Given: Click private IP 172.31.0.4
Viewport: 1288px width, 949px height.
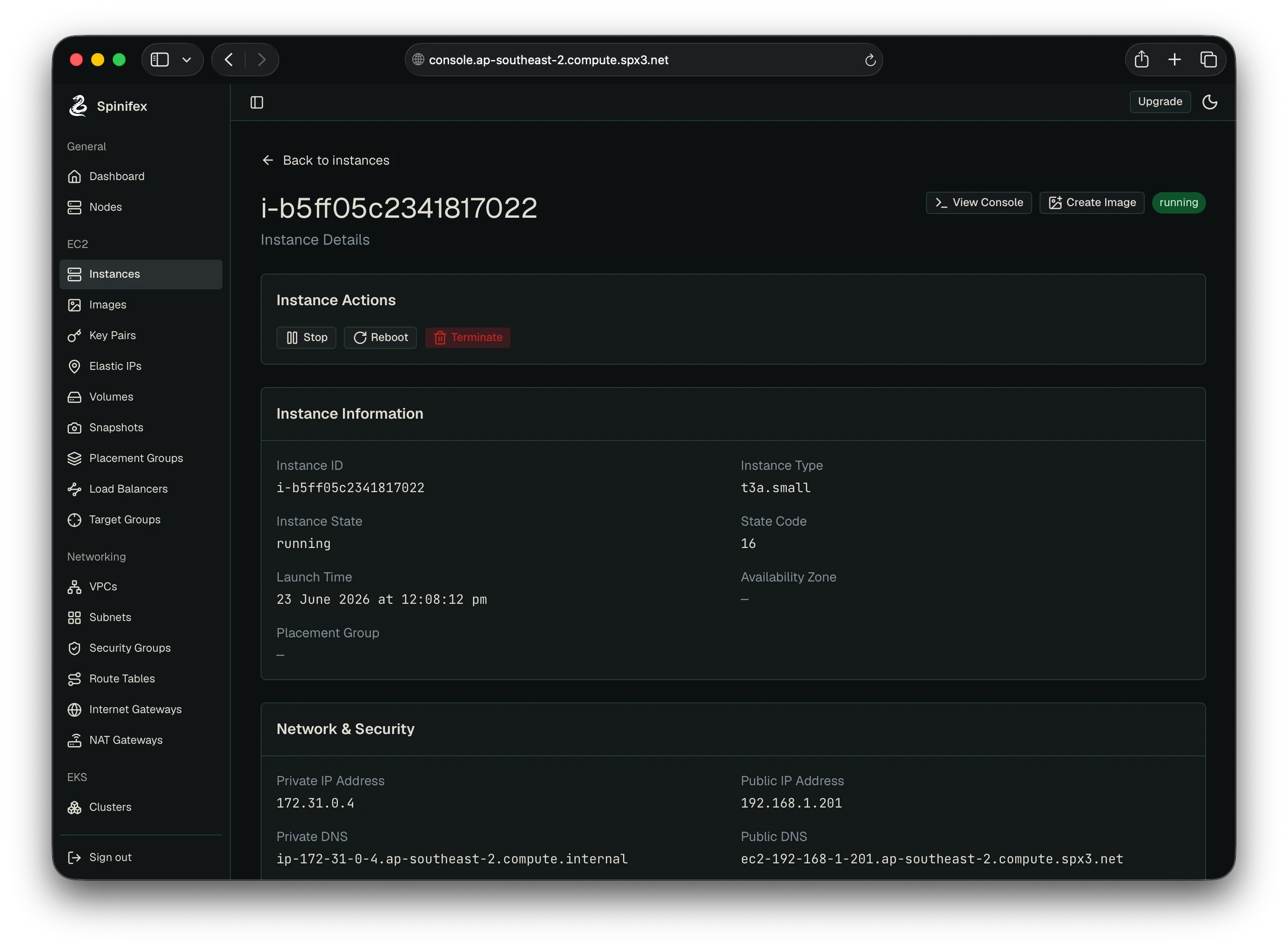Looking at the screenshot, I should 315,803.
